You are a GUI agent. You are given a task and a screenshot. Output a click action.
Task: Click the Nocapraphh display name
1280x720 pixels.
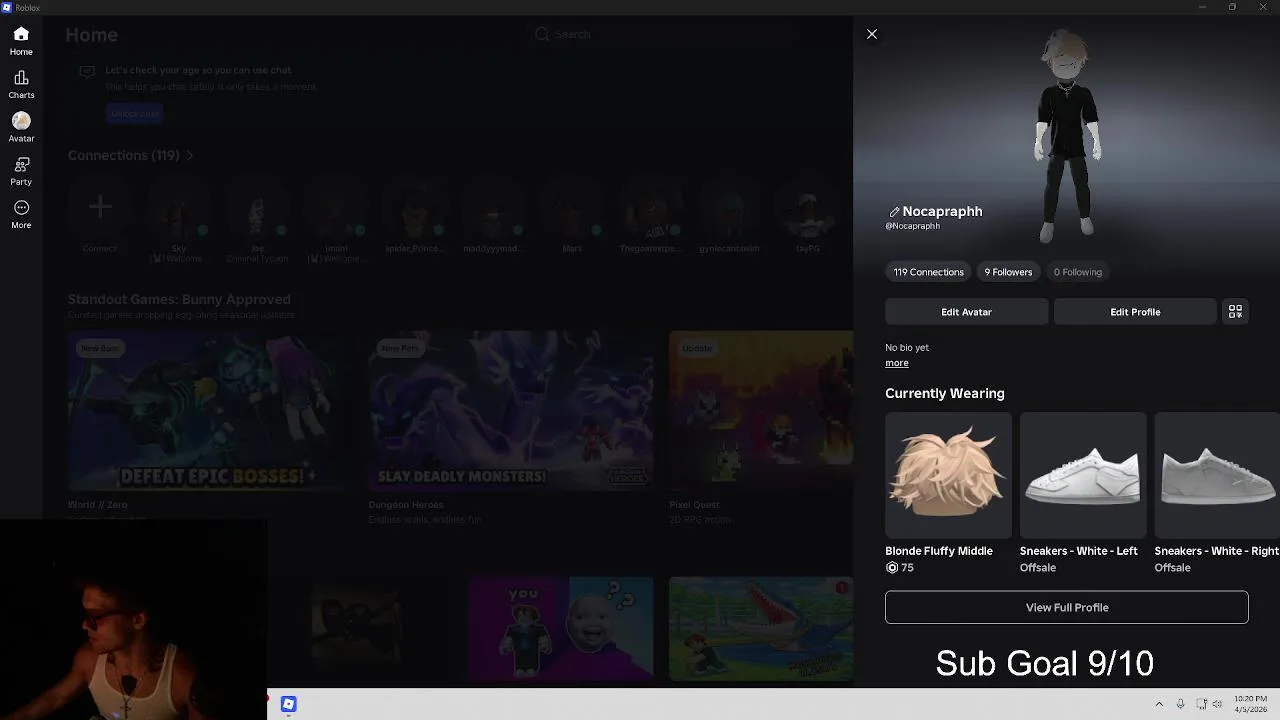pyautogui.click(x=942, y=211)
